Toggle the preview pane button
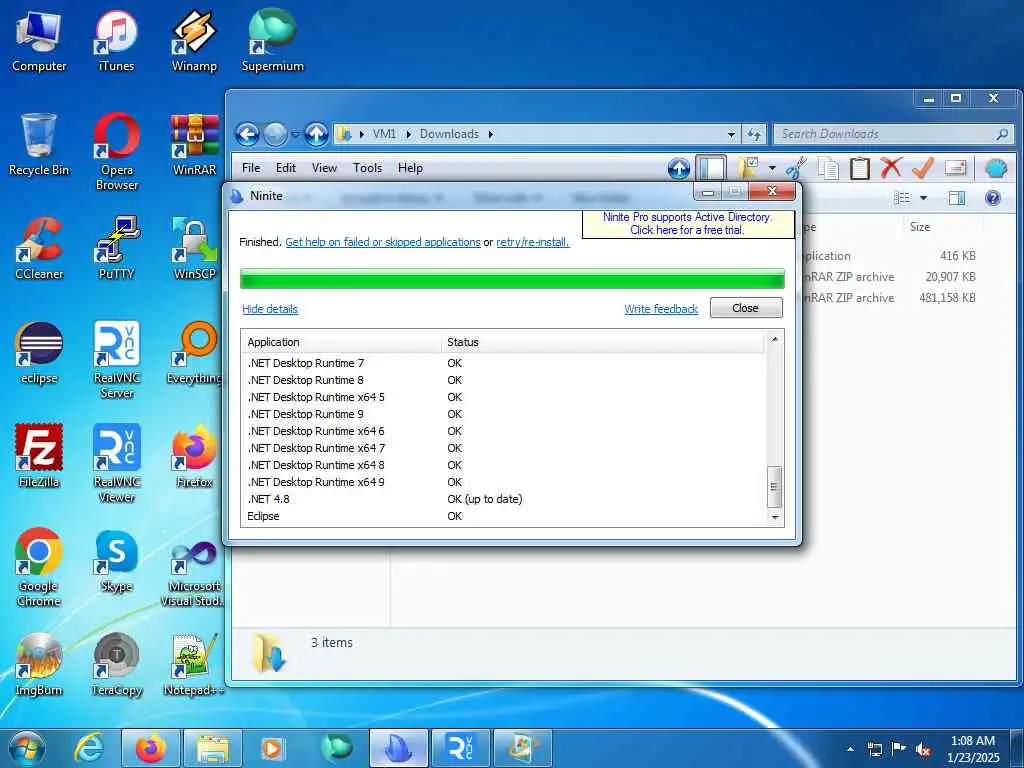This screenshot has width=1024, height=768. [x=957, y=198]
